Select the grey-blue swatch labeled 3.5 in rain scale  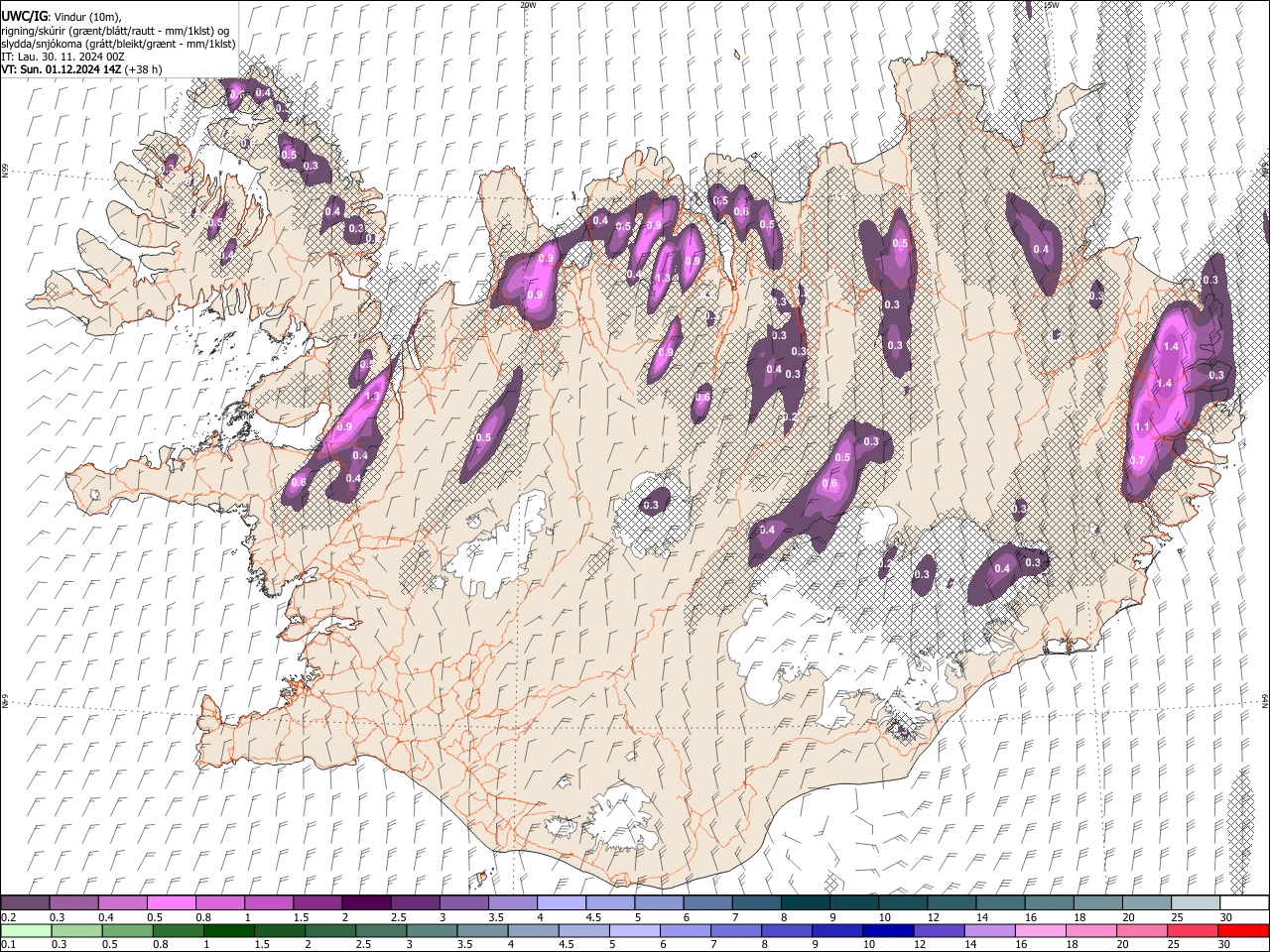point(482,930)
